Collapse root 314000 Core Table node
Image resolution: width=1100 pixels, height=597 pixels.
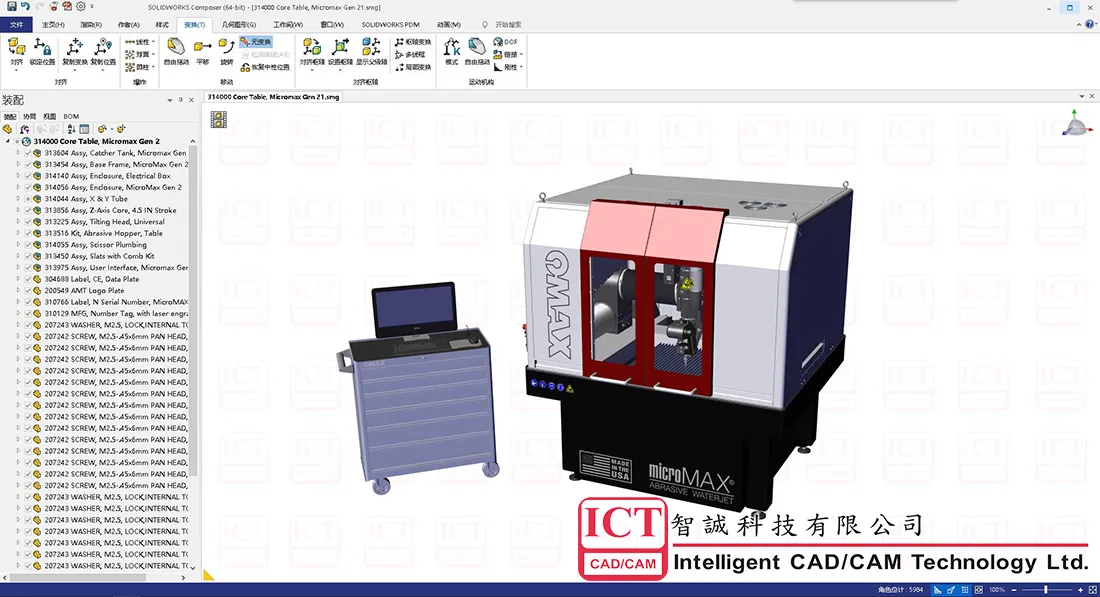(x=8, y=141)
